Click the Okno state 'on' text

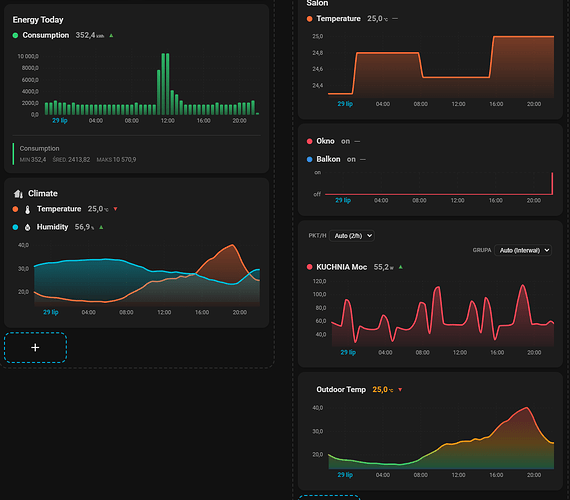click(x=345, y=141)
